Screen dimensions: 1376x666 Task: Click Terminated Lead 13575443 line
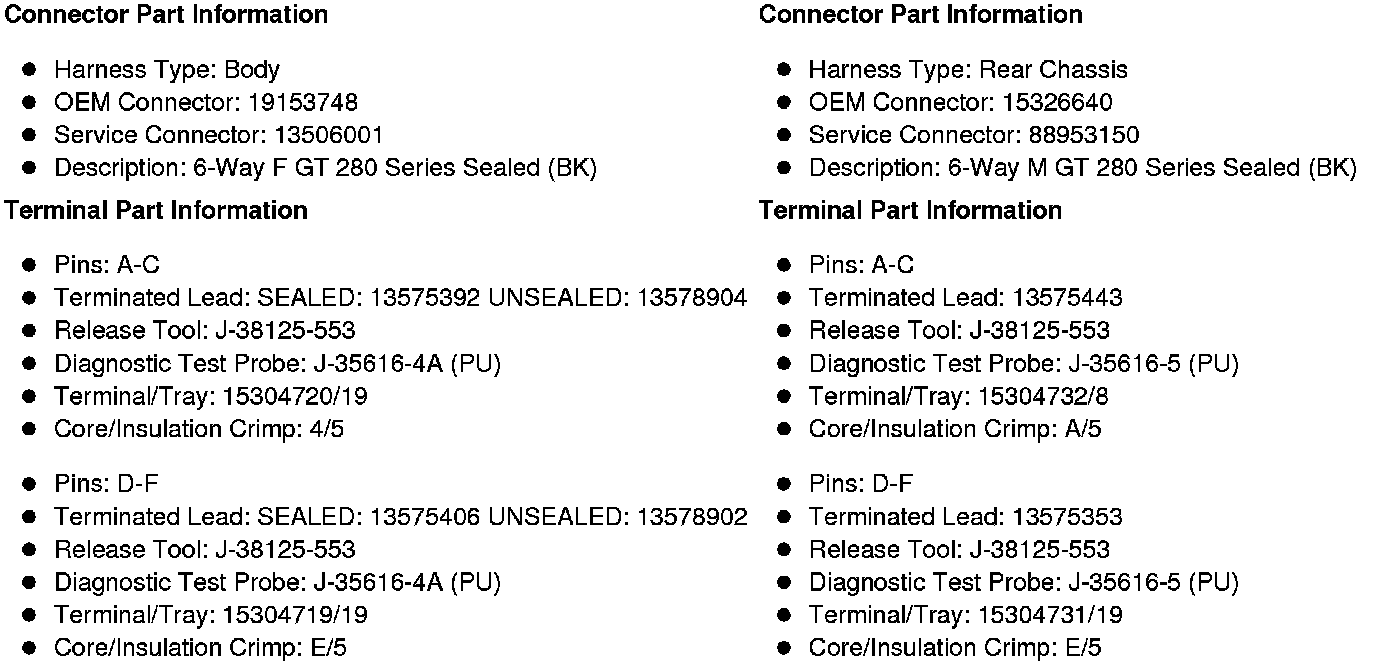(x=965, y=298)
